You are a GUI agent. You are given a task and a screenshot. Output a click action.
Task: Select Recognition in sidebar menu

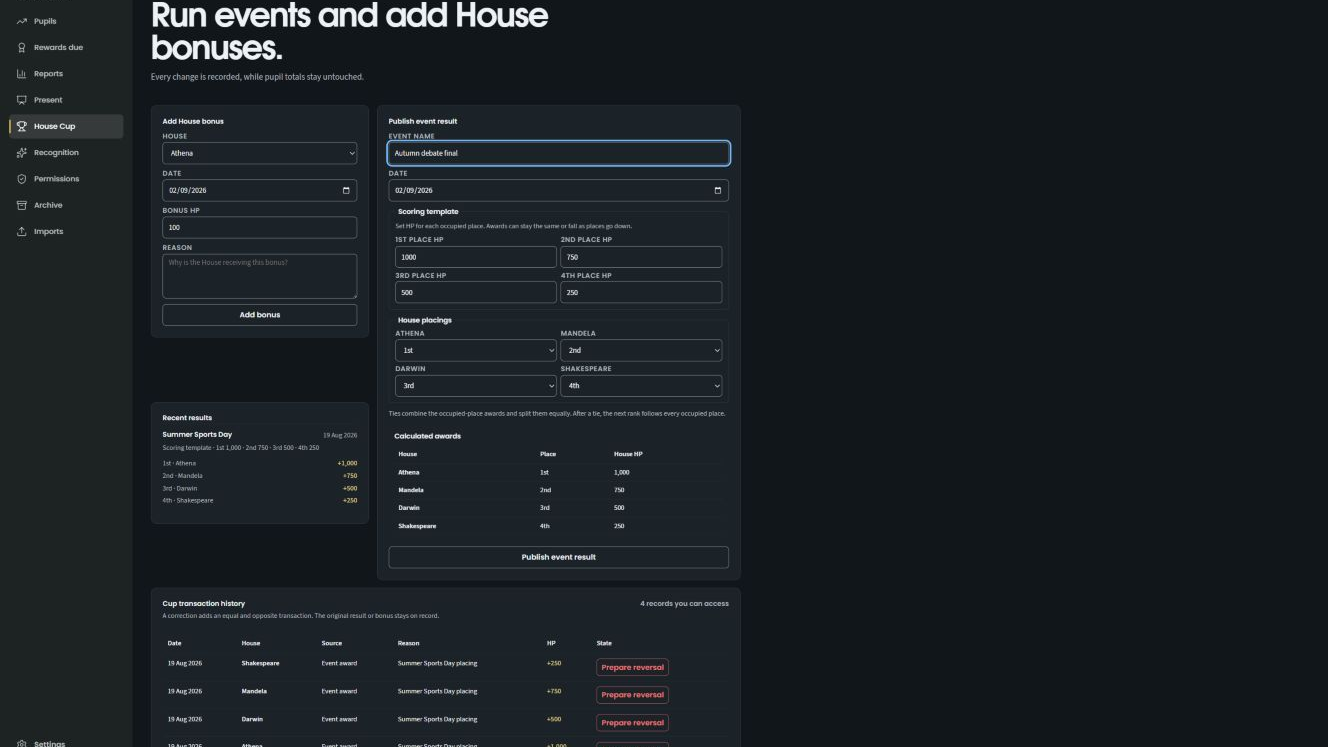coord(66,153)
